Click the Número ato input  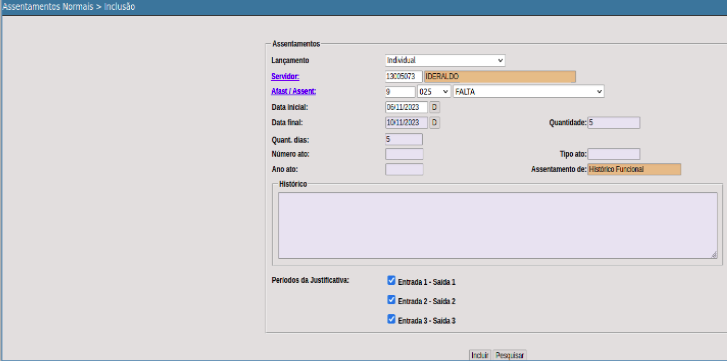click(x=404, y=154)
